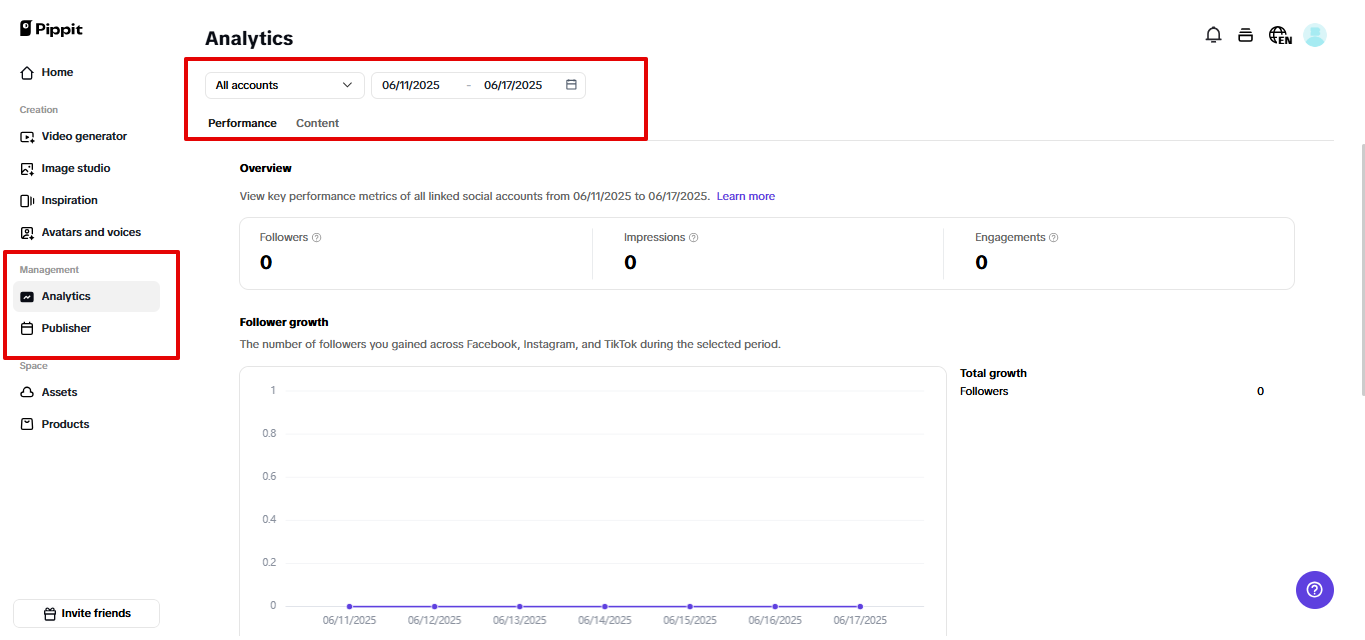Screen dimensions: 1365x640
Task: Open the Publisher management page
Action: [x=66, y=327]
